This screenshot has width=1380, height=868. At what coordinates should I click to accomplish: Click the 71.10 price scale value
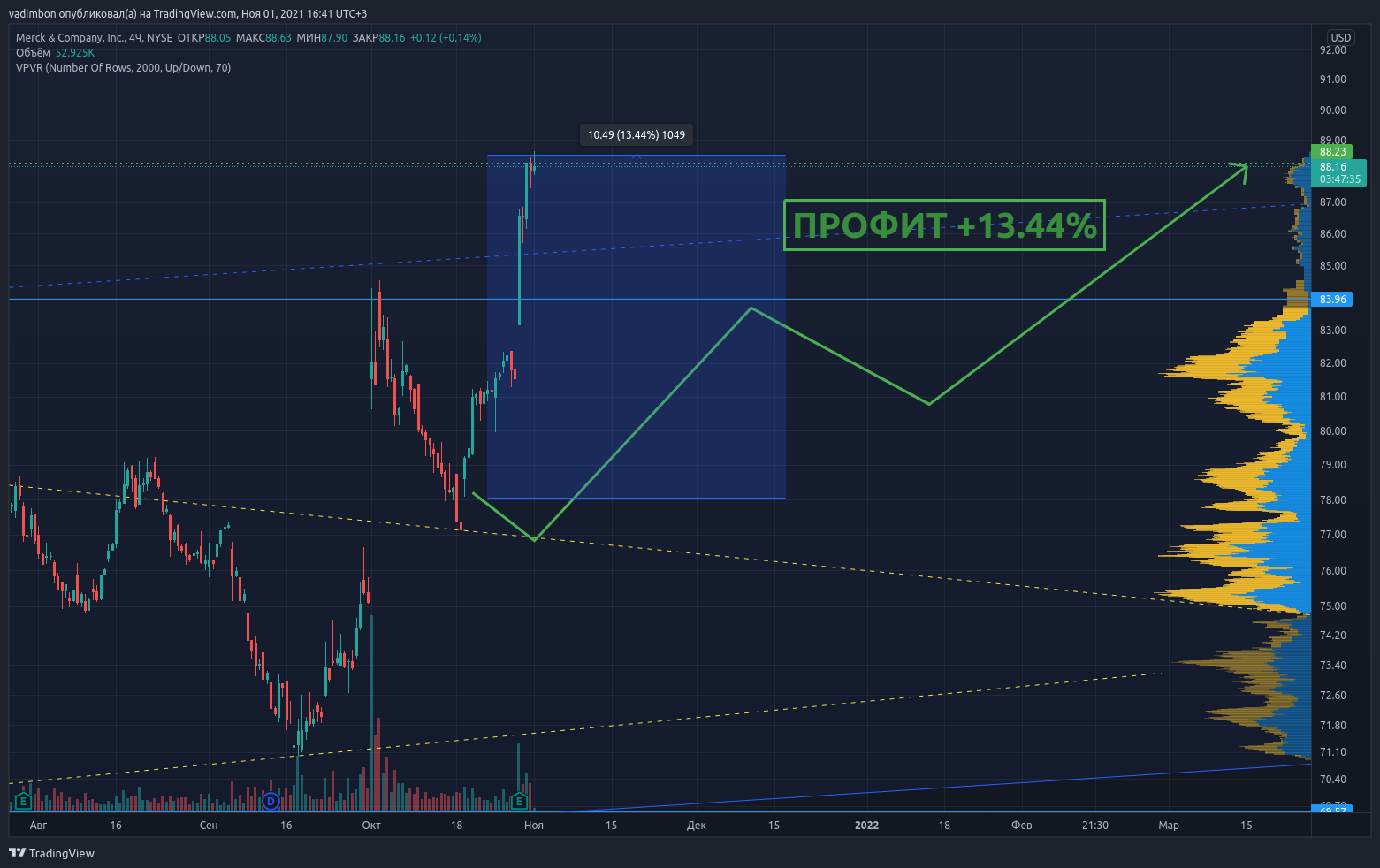[1333, 752]
